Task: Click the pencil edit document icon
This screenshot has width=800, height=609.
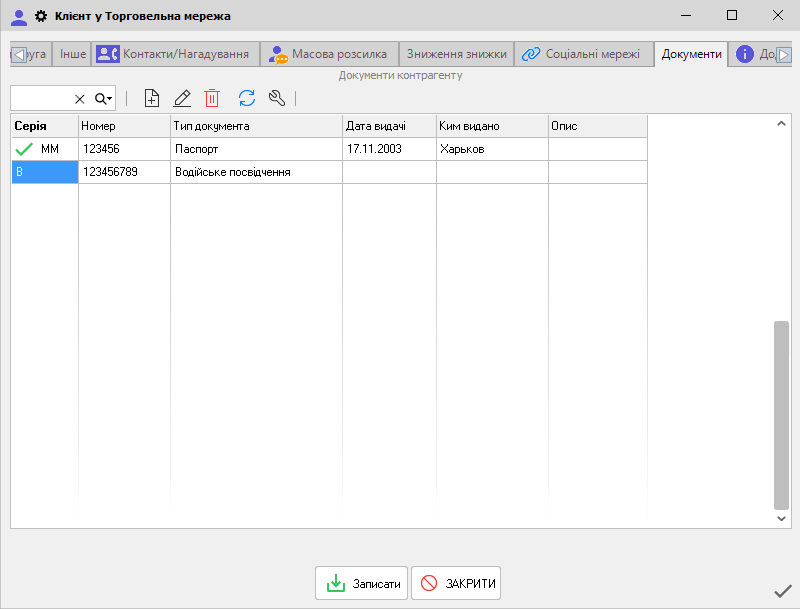Action: (x=182, y=98)
